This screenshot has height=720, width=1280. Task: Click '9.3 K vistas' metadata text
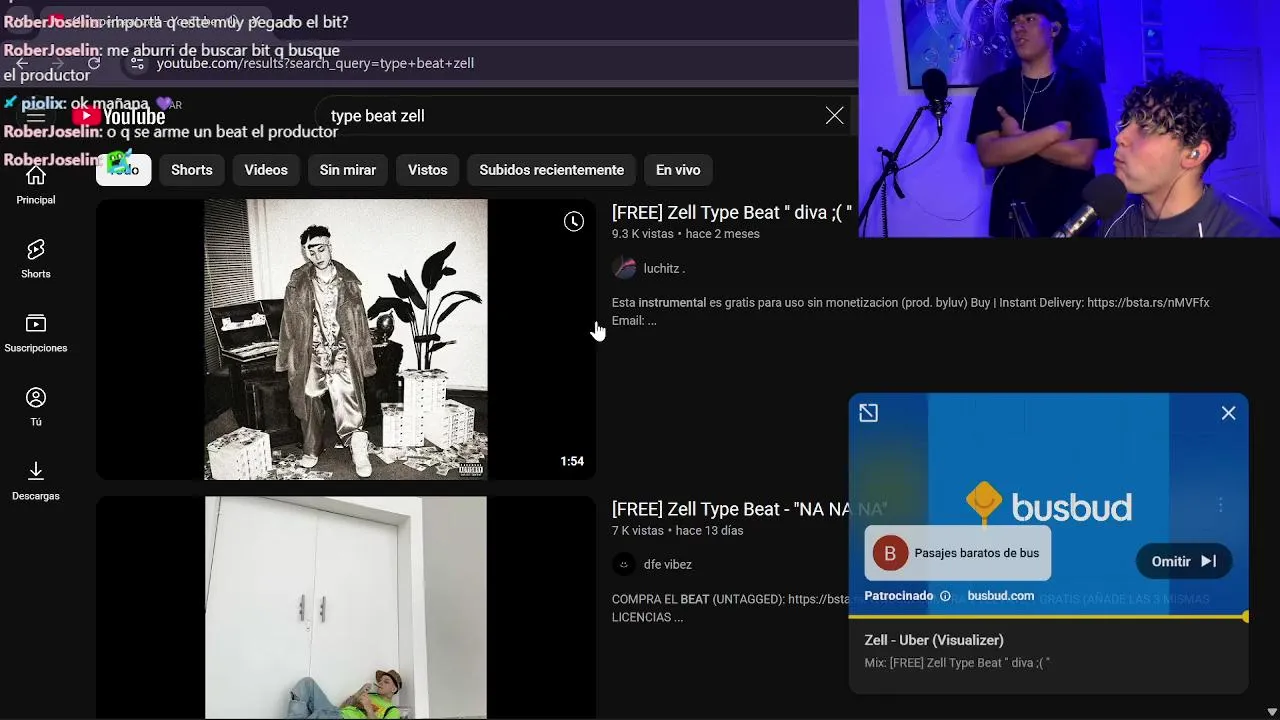click(x=643, y=234)
